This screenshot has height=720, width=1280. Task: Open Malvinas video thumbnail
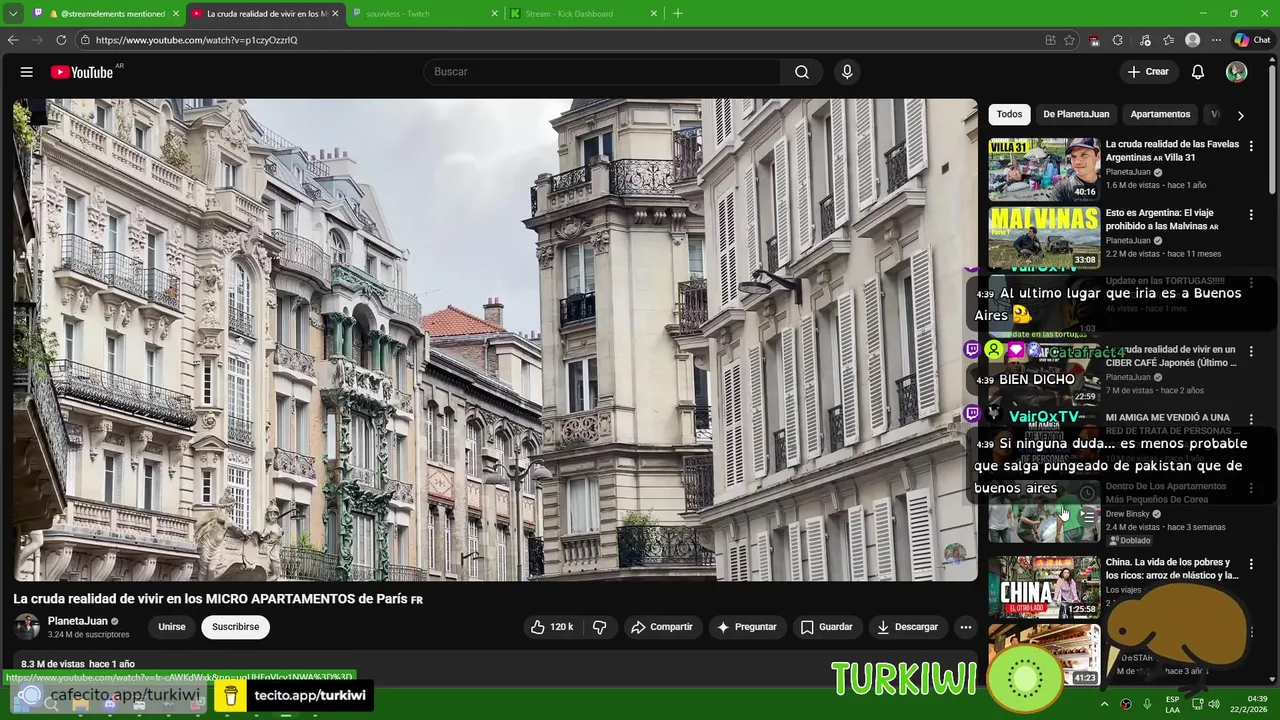[1044, 238]
